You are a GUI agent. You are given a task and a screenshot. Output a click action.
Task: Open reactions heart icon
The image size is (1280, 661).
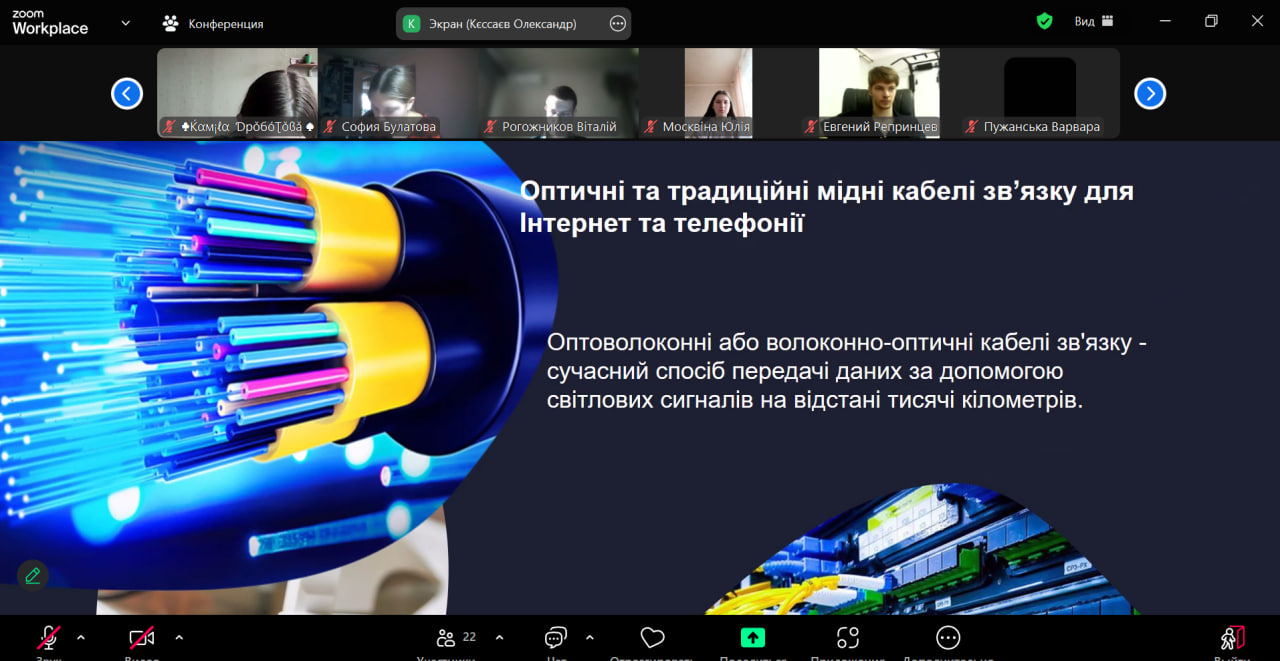point(652,638)
